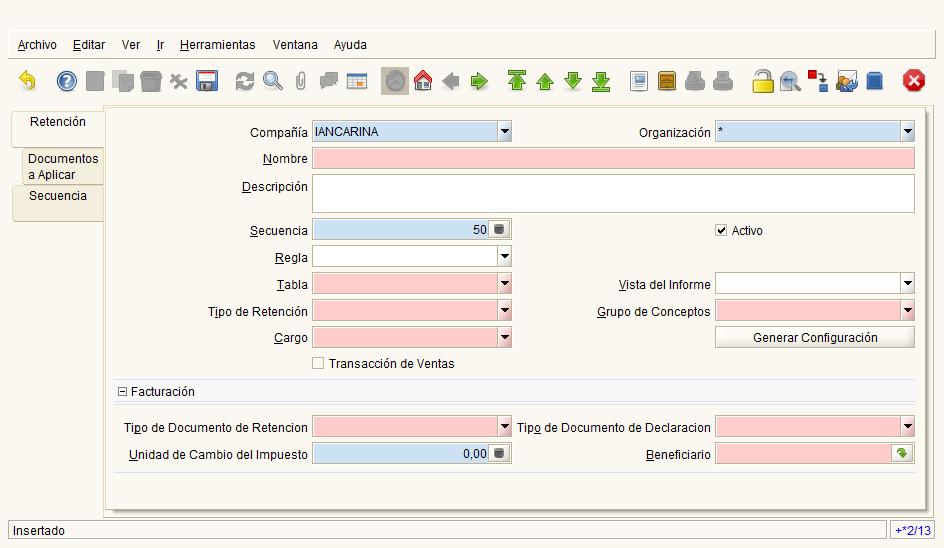Screen dimensions: 944x548
Task: Open the Ayuda menu
Action: point(350,45)
